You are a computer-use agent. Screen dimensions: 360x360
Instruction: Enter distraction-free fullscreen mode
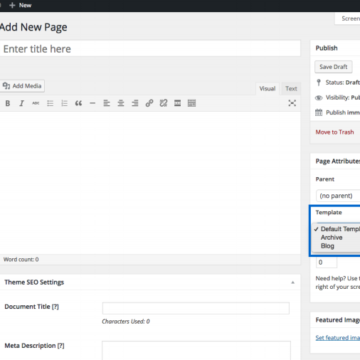pyautogui.click(x=292, y=103)
